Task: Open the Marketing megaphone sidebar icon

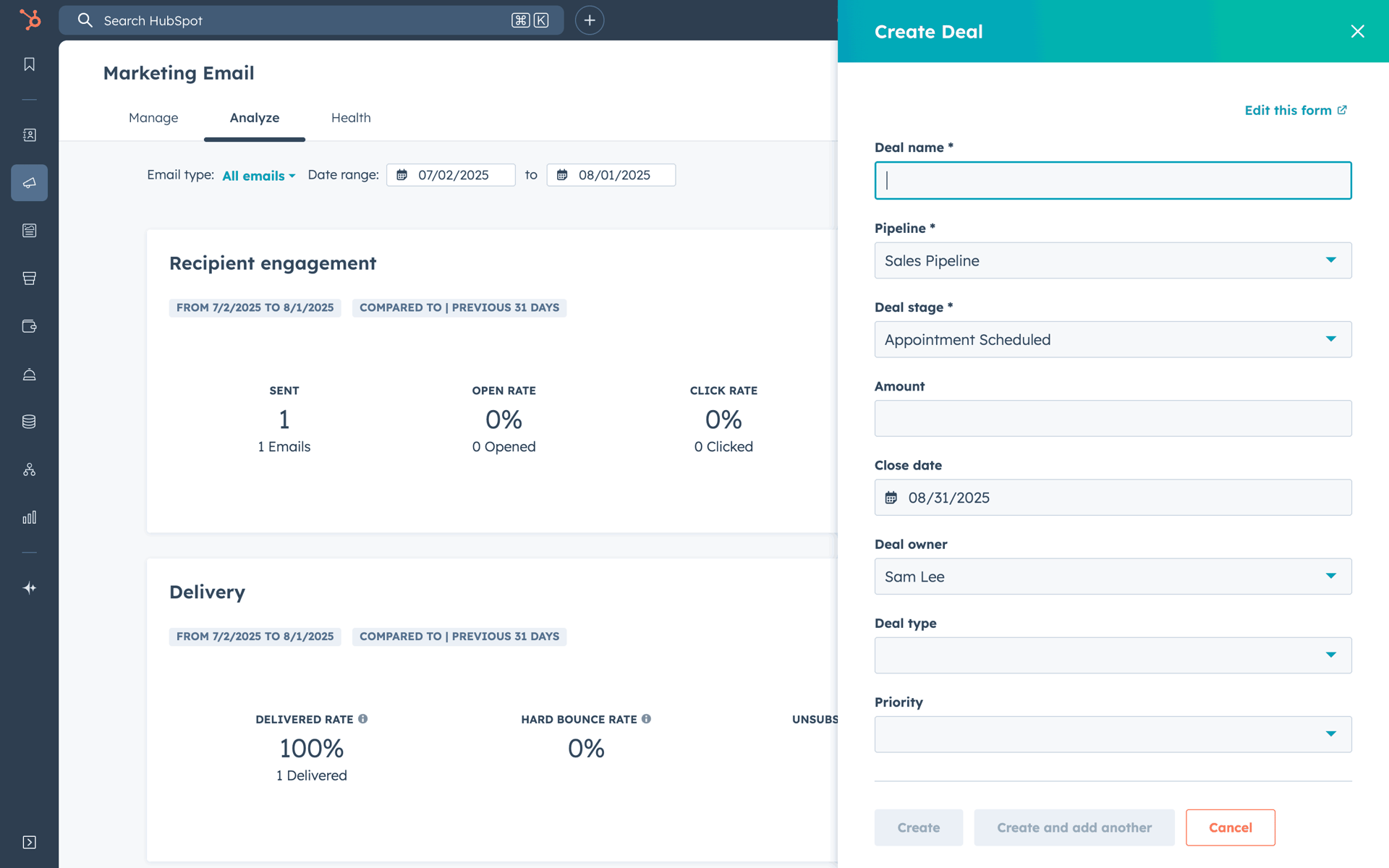Action: tap(29, 183)
